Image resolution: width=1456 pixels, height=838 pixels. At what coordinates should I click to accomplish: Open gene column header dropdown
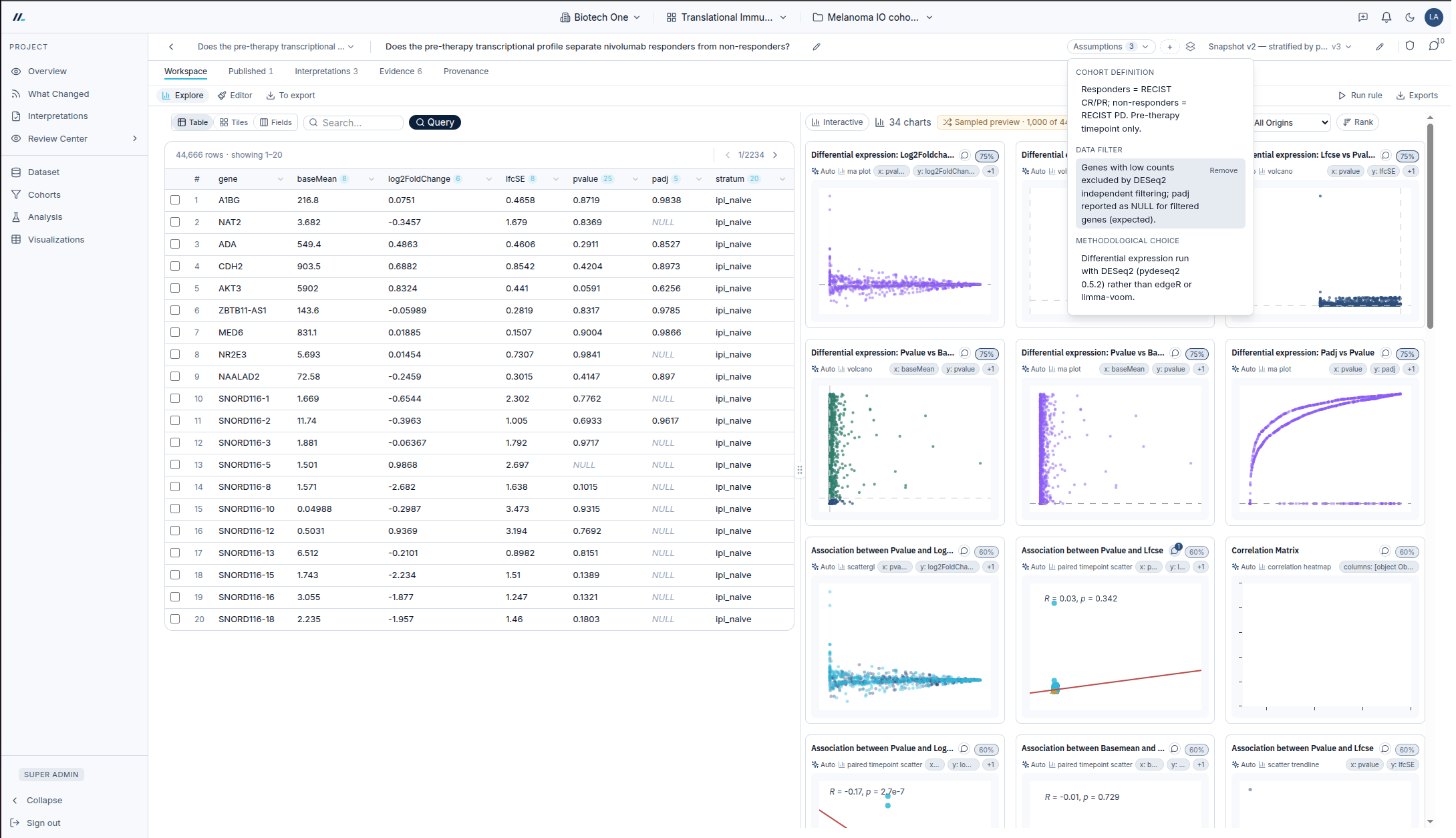280,179
